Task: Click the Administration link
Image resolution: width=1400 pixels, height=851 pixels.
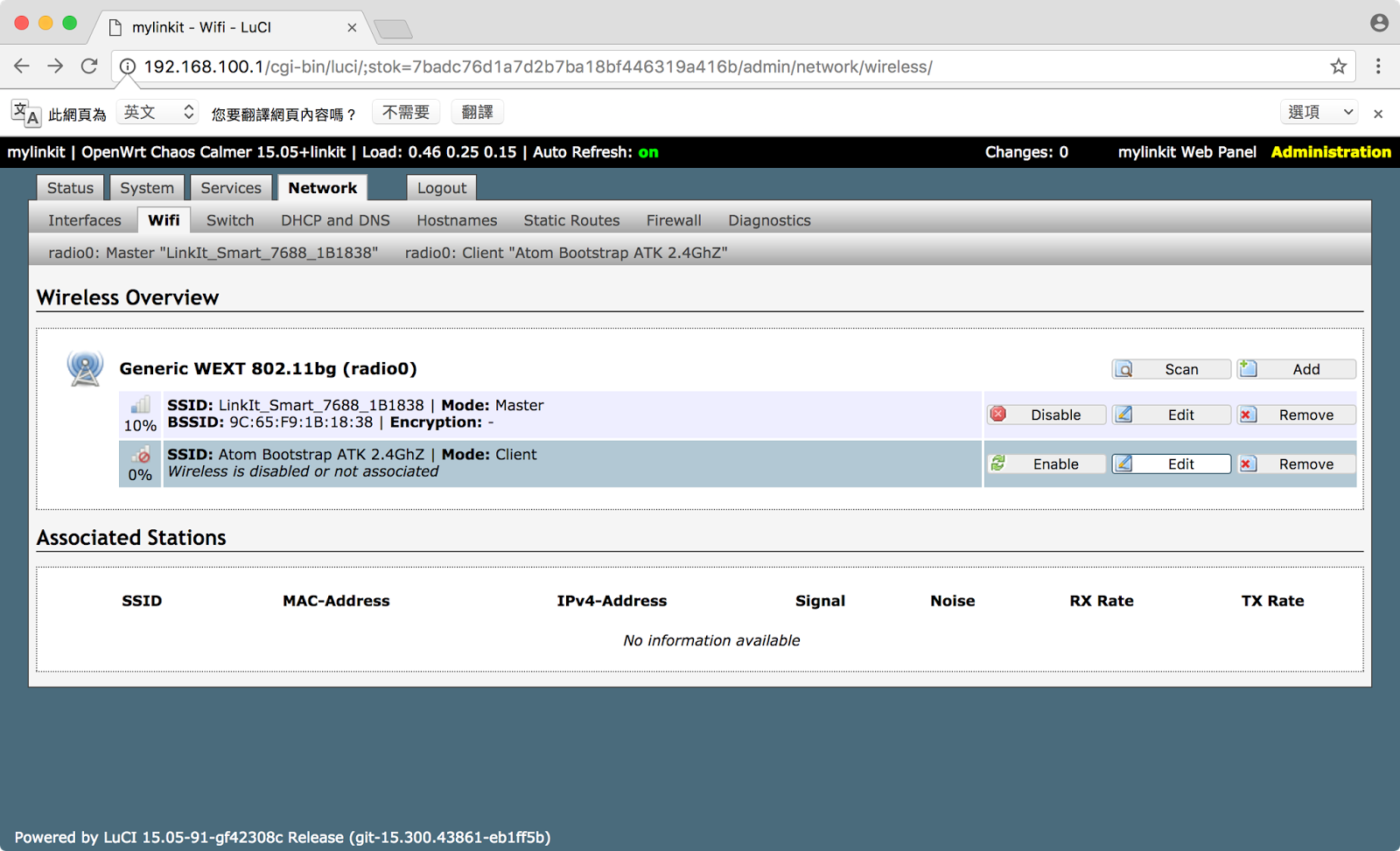Action: (1331, 151)
